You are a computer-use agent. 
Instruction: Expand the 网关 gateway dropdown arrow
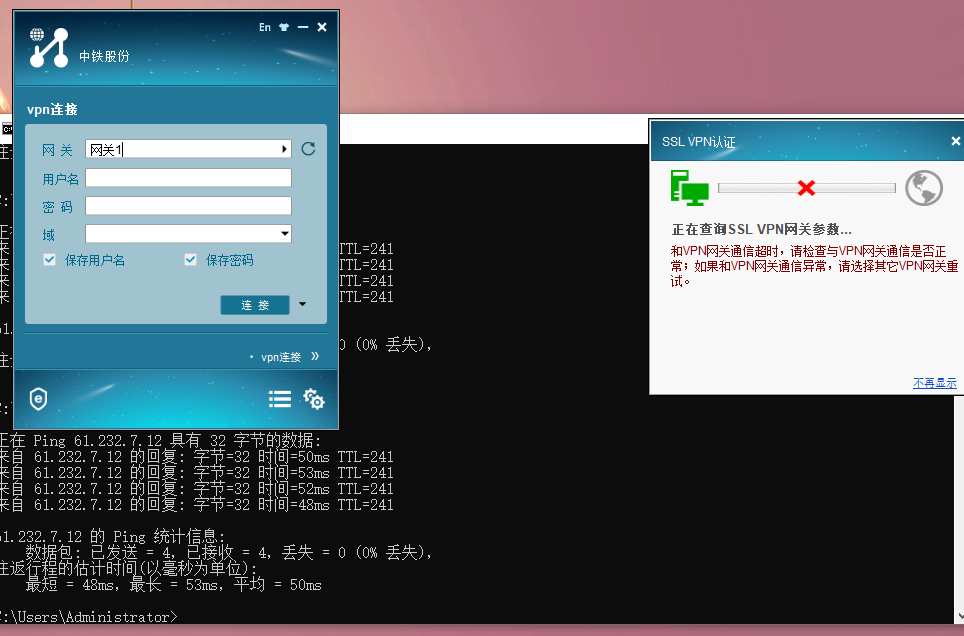coord(284,149)
